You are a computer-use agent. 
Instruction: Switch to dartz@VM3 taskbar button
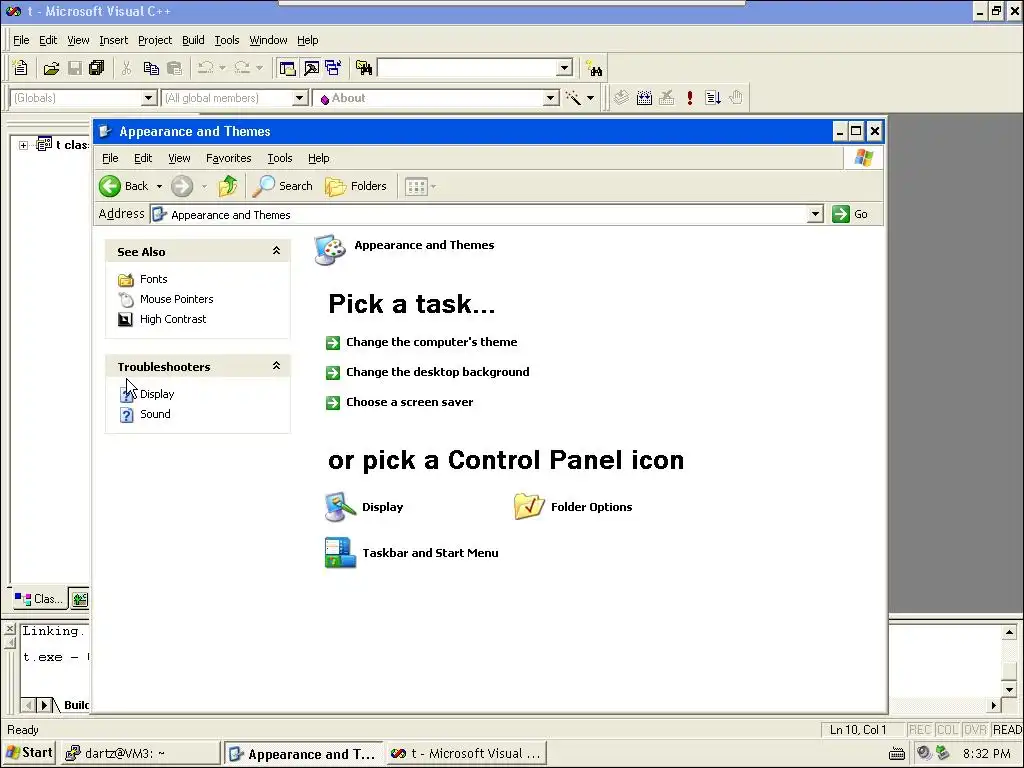point(140,754)
